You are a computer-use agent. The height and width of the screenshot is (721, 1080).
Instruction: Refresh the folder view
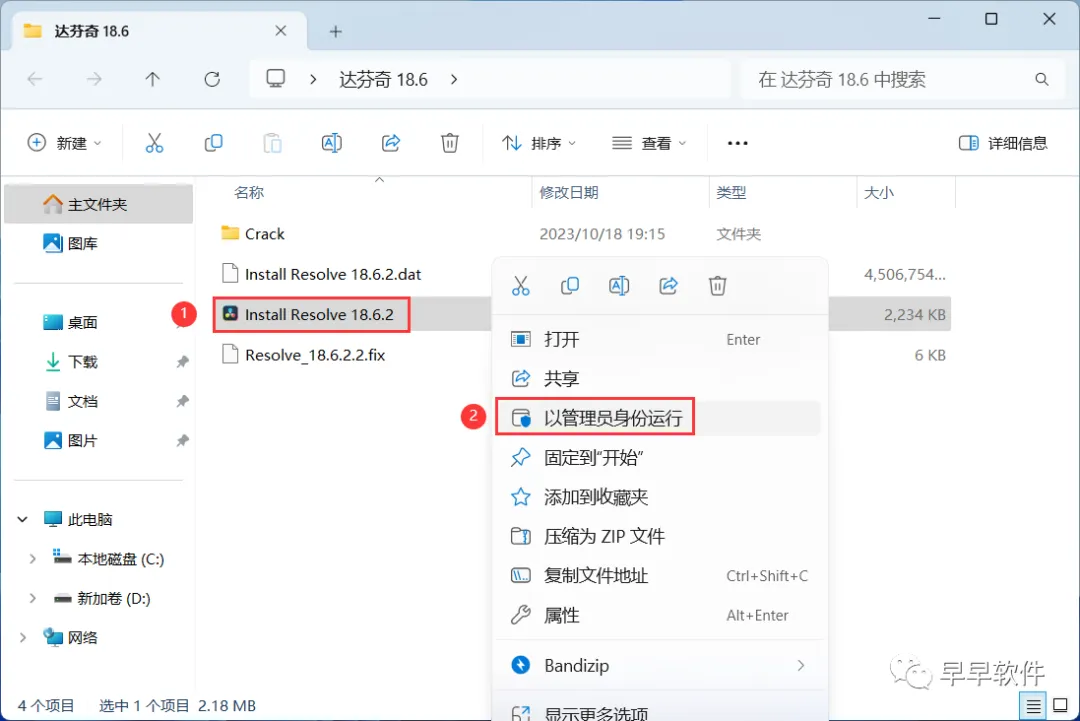pos(212,80)
